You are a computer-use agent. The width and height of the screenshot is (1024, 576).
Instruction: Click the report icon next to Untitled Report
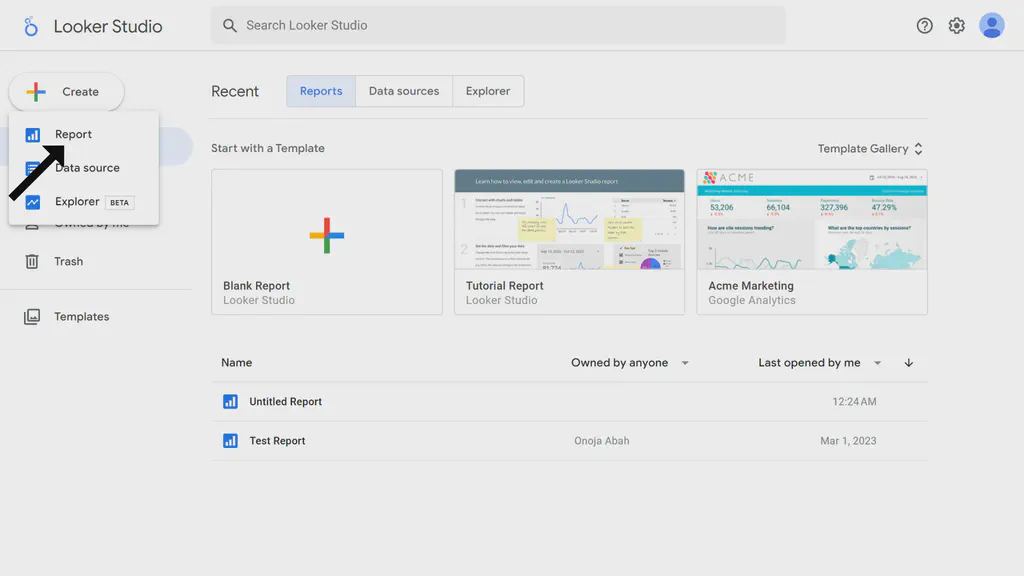coord(231,401)
